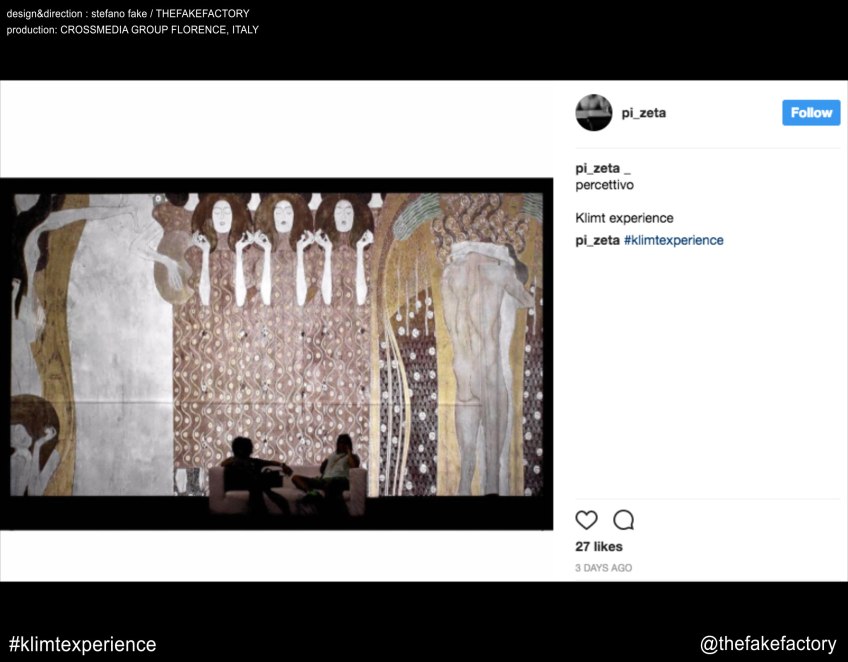Open the pi_zeta username beside the avatar

(x=643, y=113)
